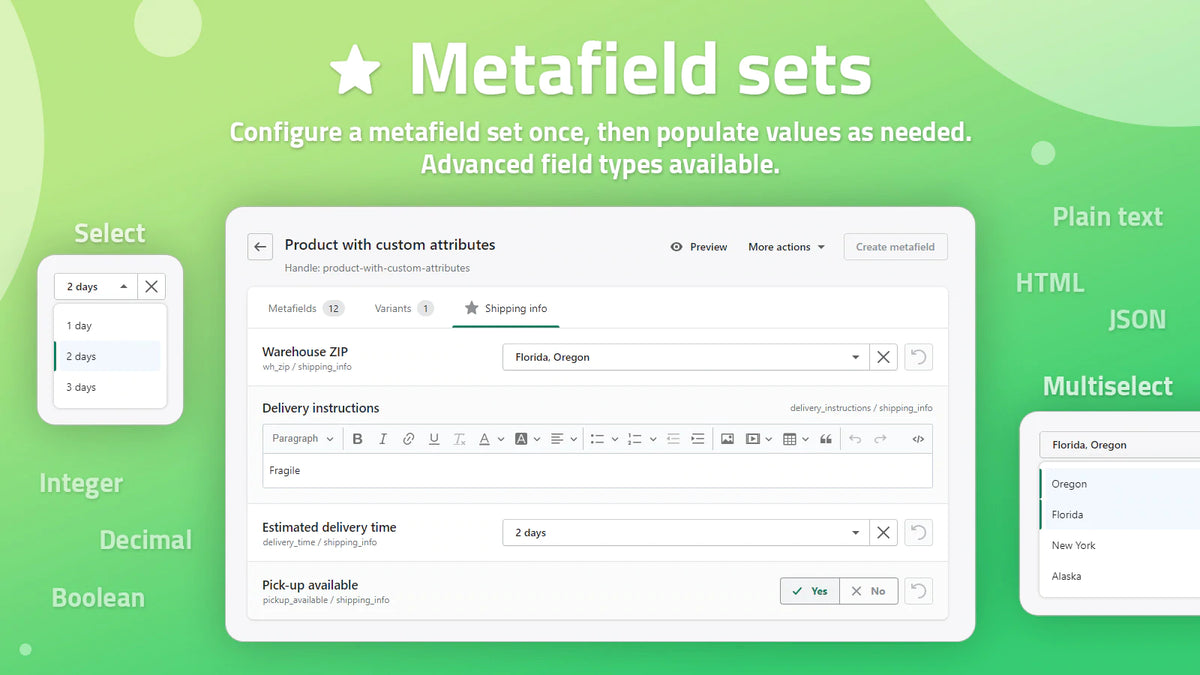Increase indent in the editor
This screenshot has height=675, width=1200.
click(697, 439)
